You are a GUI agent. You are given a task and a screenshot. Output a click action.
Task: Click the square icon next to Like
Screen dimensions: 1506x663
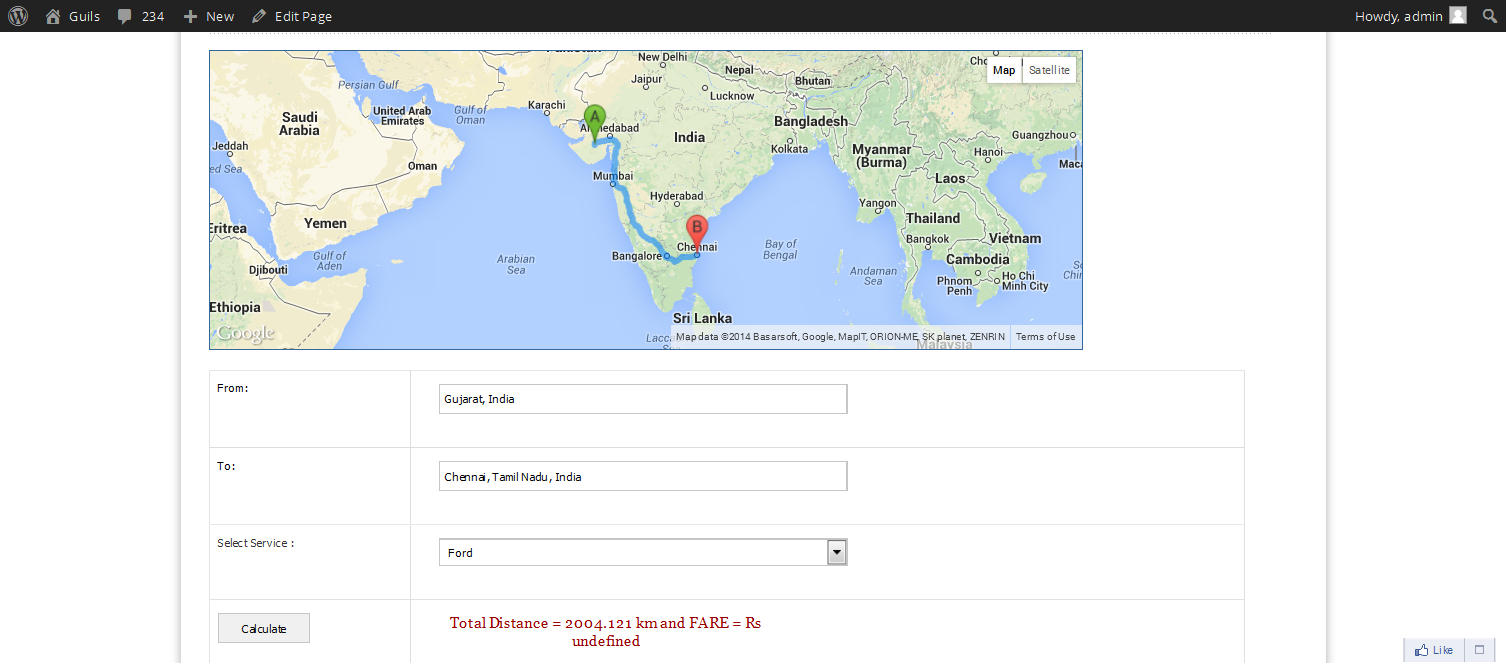coord(1480,650)
